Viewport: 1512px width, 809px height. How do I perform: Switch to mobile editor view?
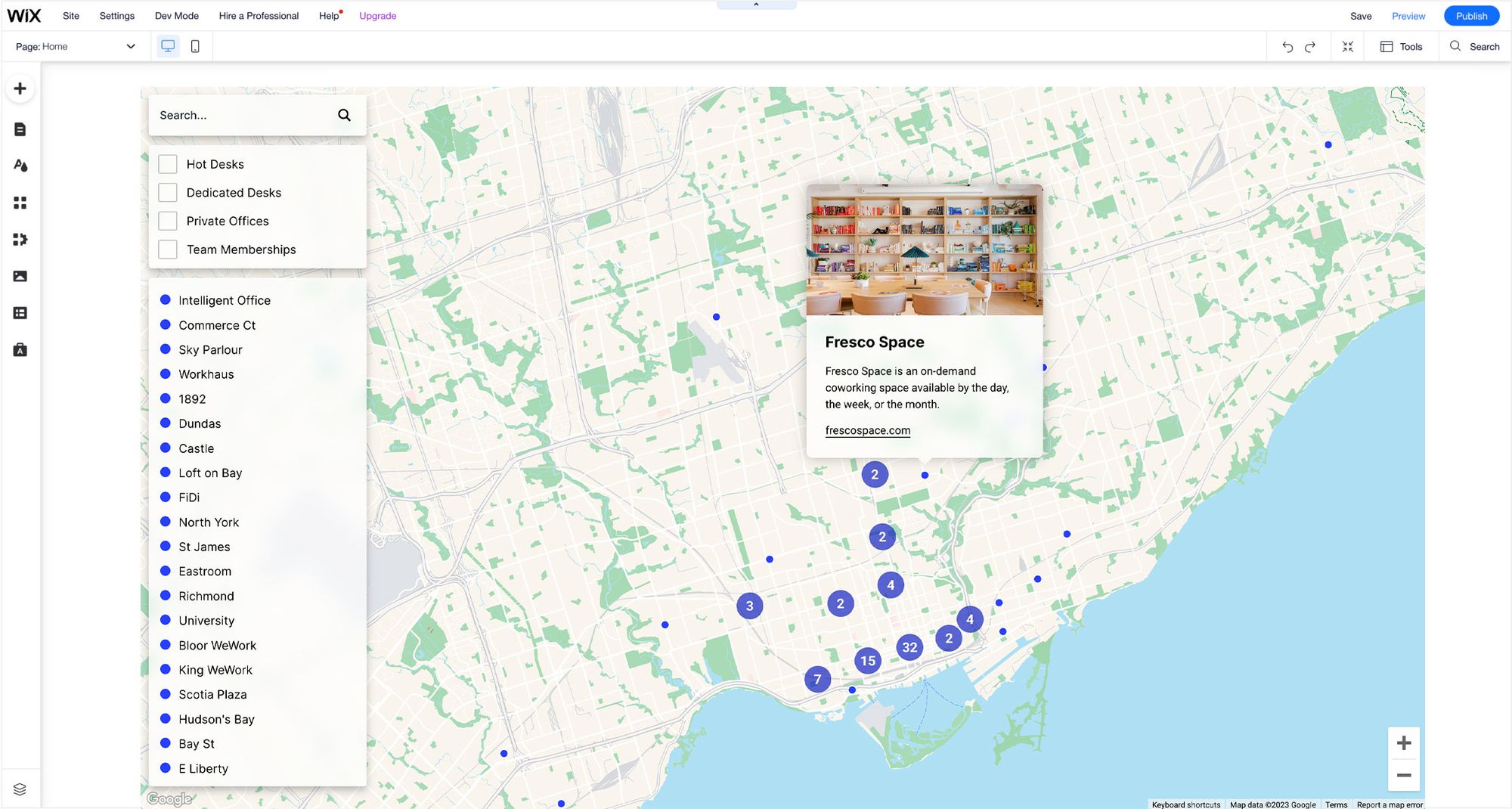click(x=195, y=46)
